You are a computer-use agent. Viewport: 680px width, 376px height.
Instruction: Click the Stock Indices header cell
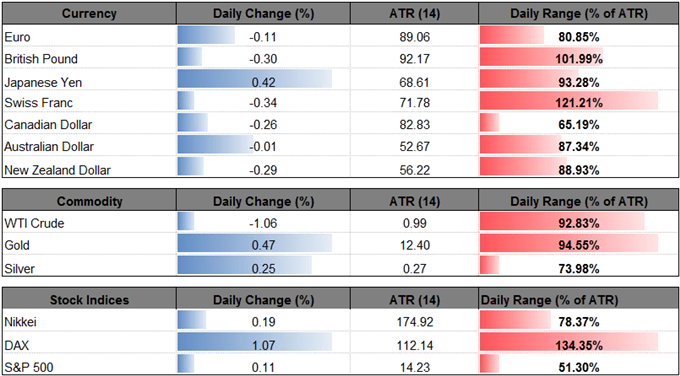click(x=89, y=300)
